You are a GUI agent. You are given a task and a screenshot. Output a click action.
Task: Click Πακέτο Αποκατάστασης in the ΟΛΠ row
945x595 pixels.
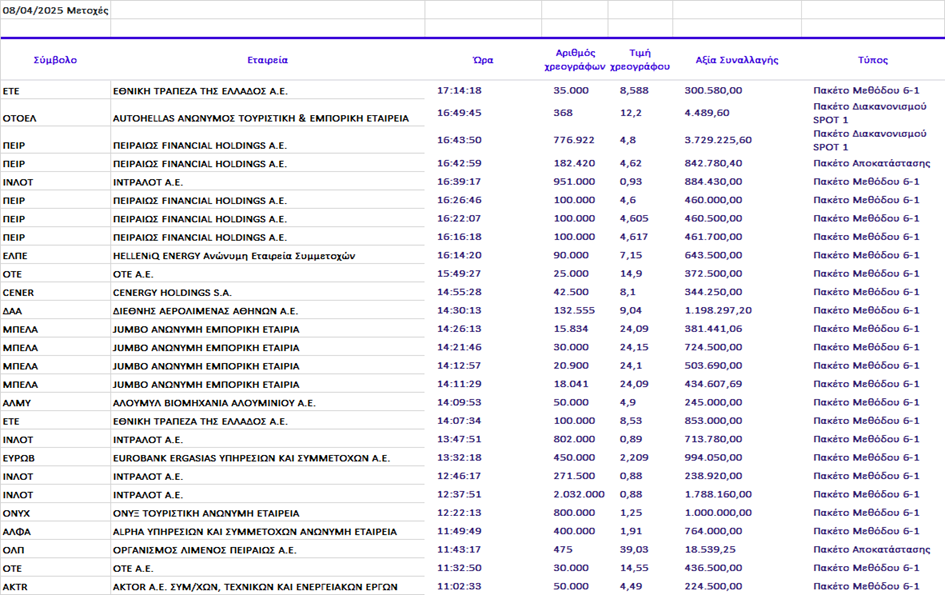pos(871,550)
